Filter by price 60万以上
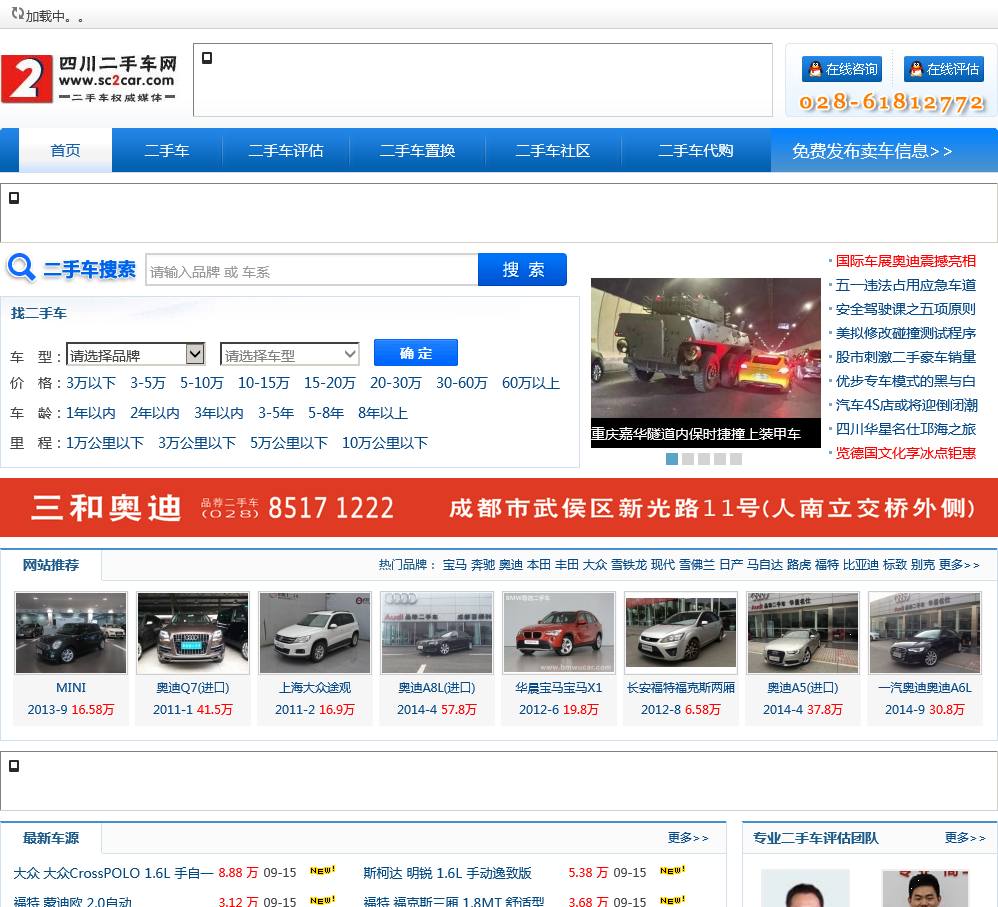 tap(531, 383)
